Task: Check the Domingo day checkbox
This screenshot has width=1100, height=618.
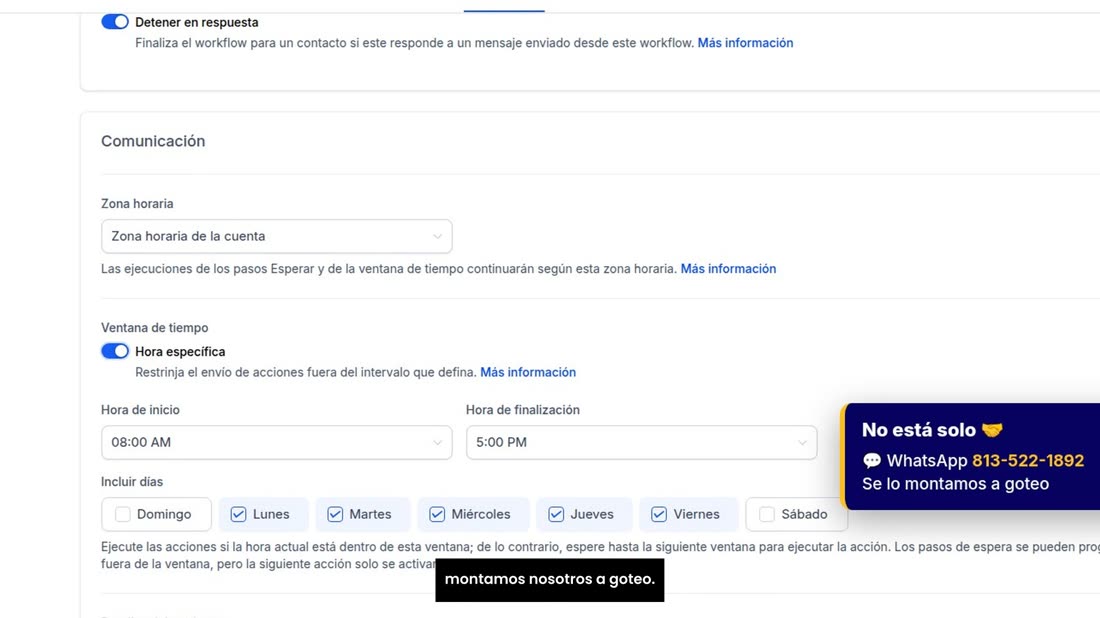Action: [123, 514]
